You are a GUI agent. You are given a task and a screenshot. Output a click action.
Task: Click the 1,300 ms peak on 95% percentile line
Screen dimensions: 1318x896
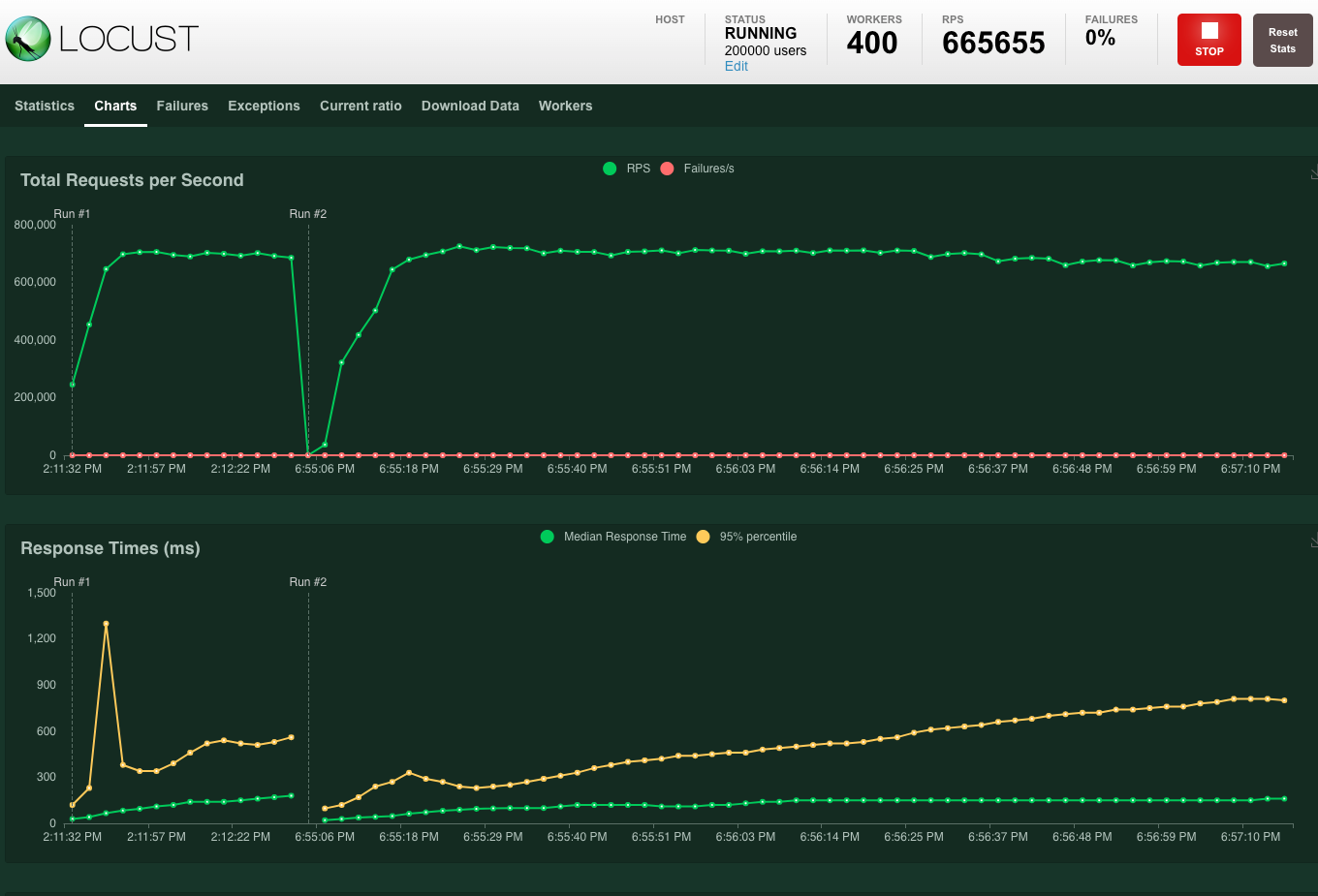106,624
